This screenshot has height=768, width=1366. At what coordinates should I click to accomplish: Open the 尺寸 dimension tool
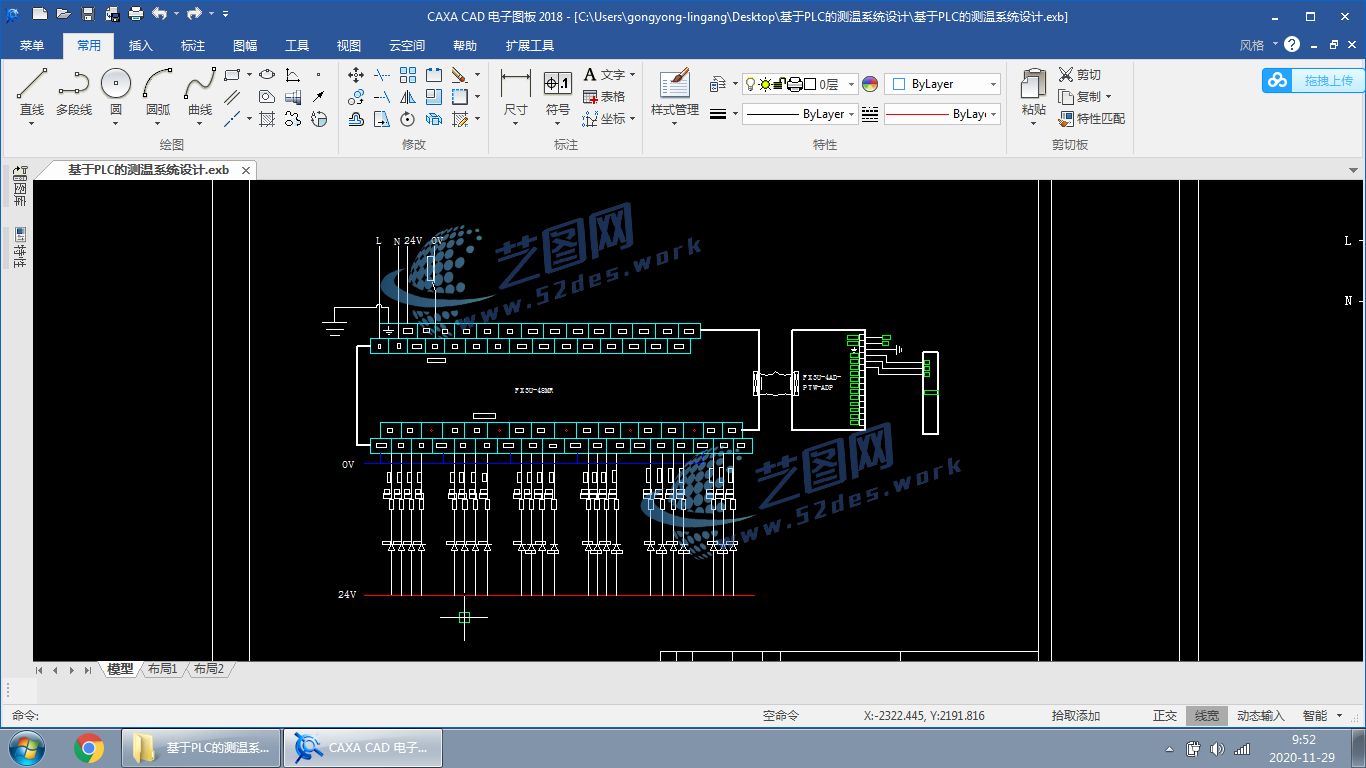[x=516, y=91]
